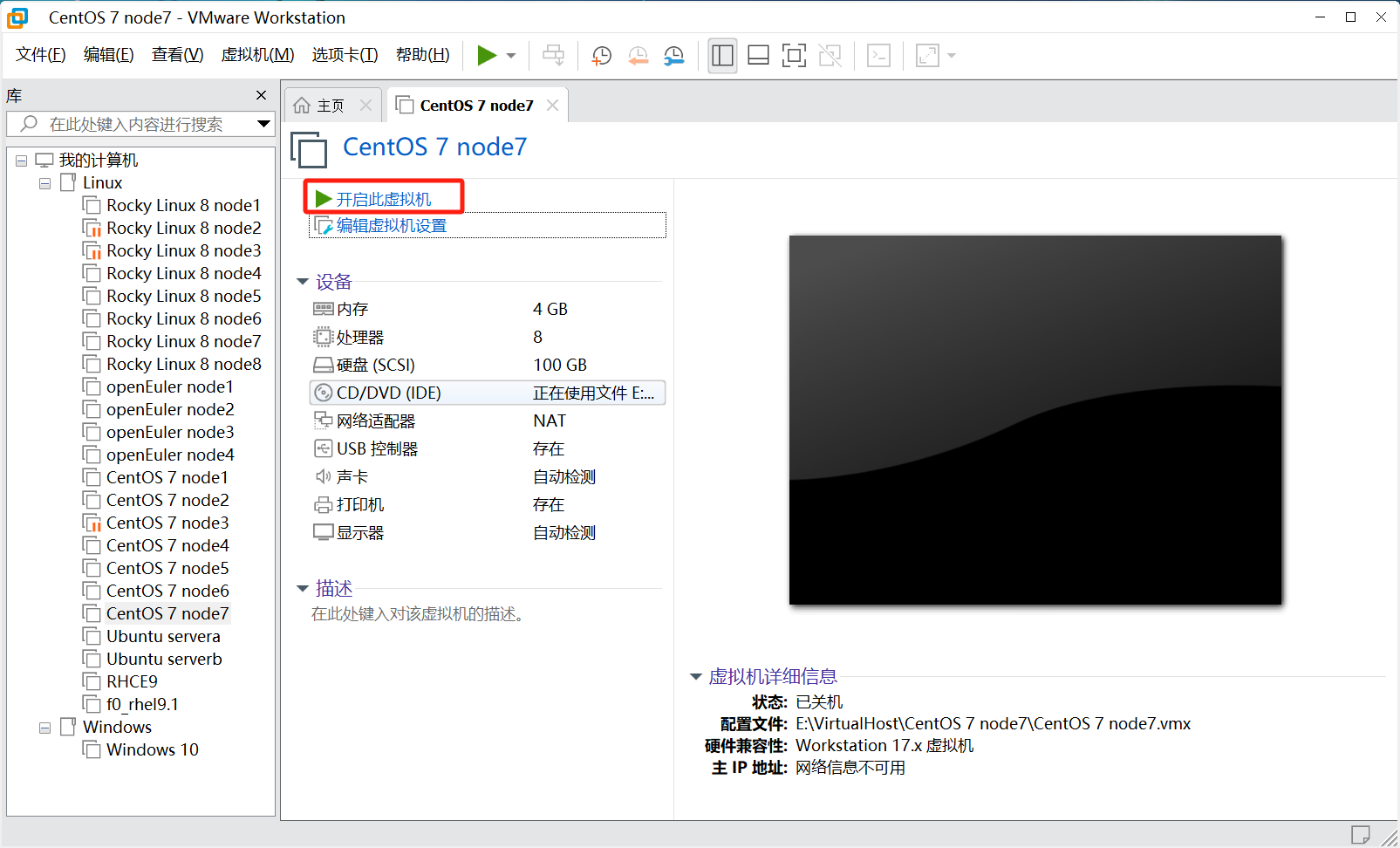Image resolution: width=1400 pixels, height=848 pixels.
Task: Select RHCE9 in library
Action: point(132,682)
